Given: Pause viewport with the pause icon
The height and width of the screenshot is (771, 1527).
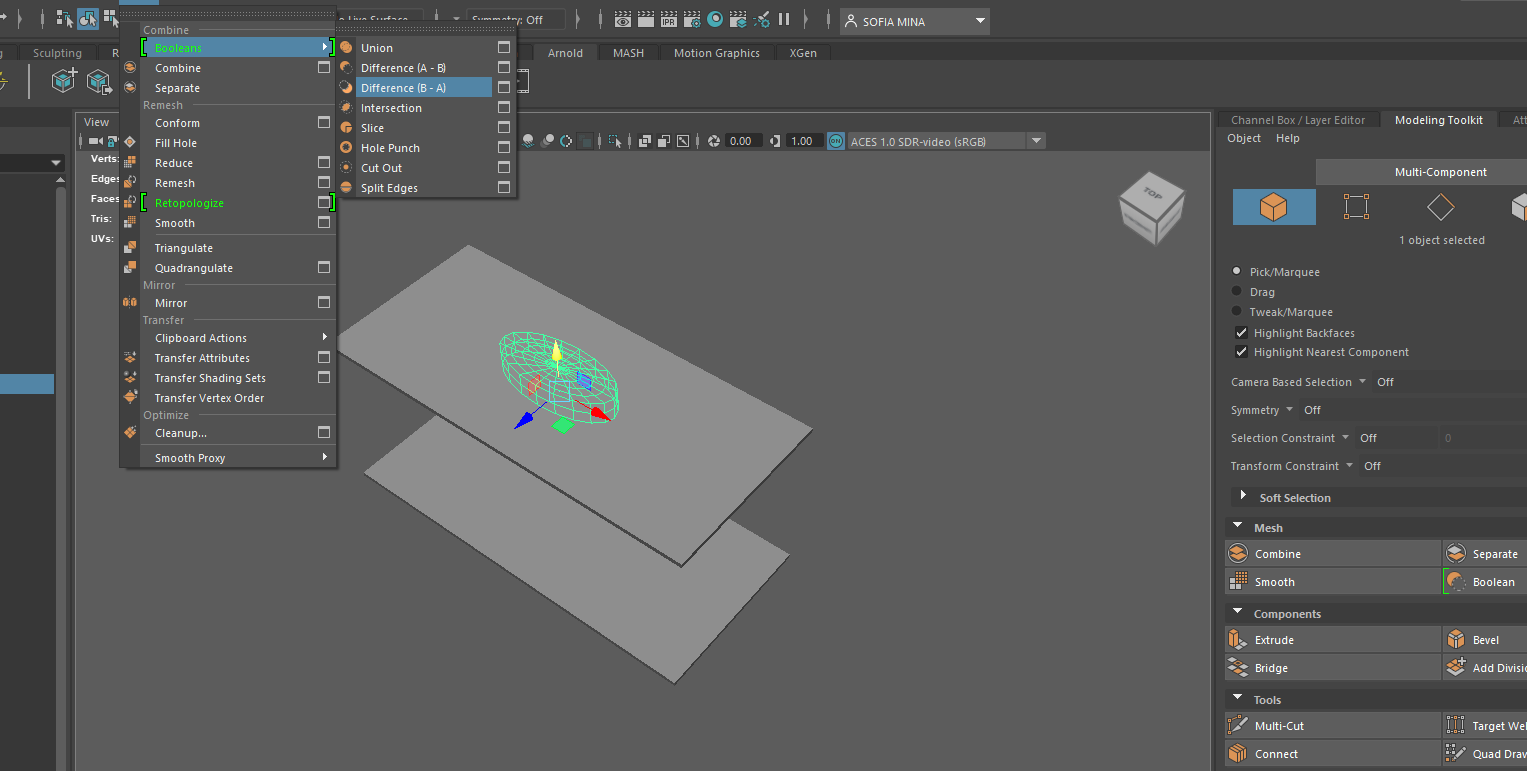Looking at the screenshot, I should coord(784,20).
